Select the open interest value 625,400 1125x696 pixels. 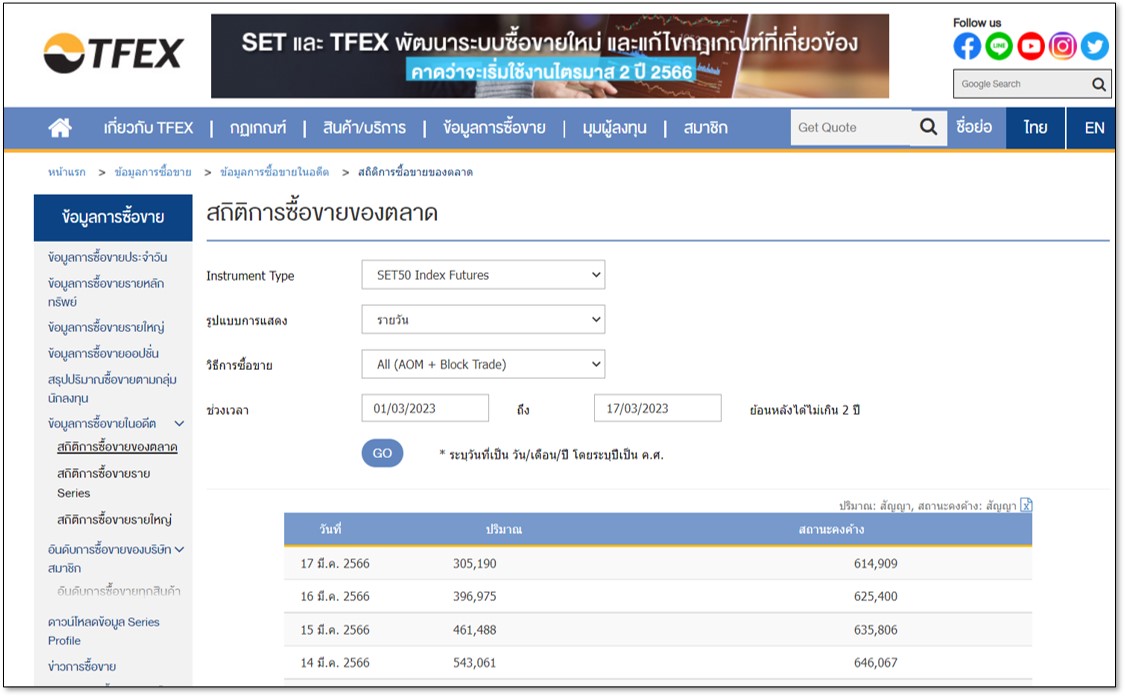875,596
